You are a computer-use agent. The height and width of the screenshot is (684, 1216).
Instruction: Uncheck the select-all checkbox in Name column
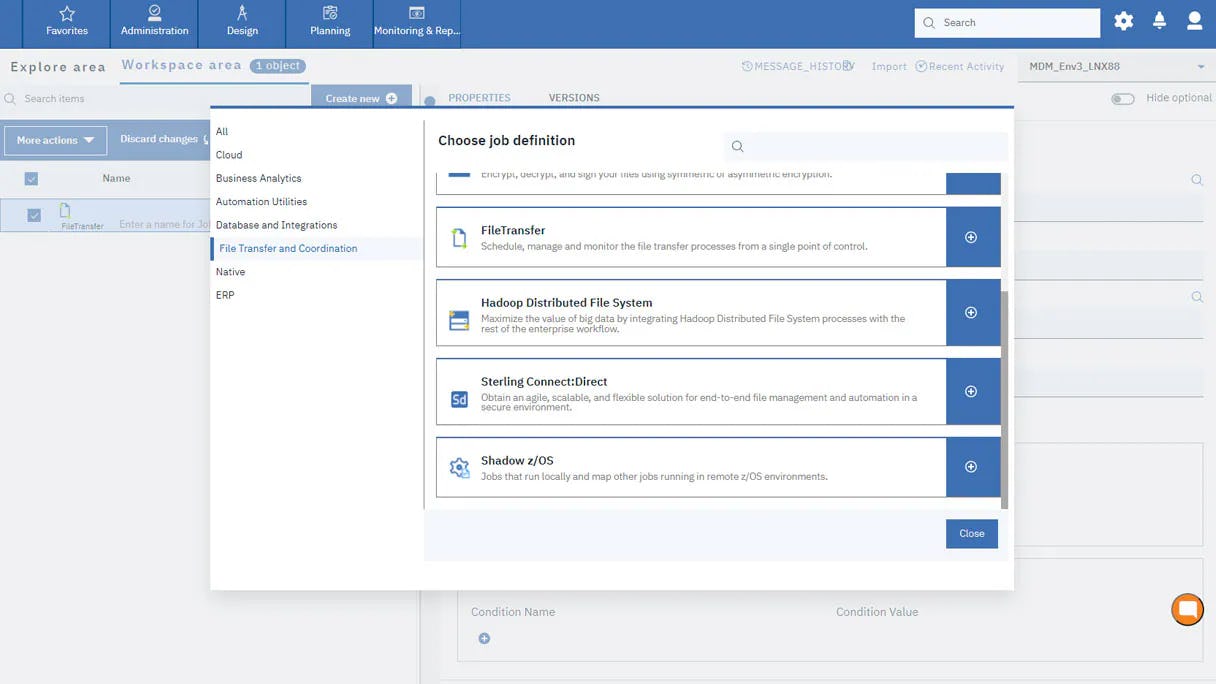click(29, 178)
